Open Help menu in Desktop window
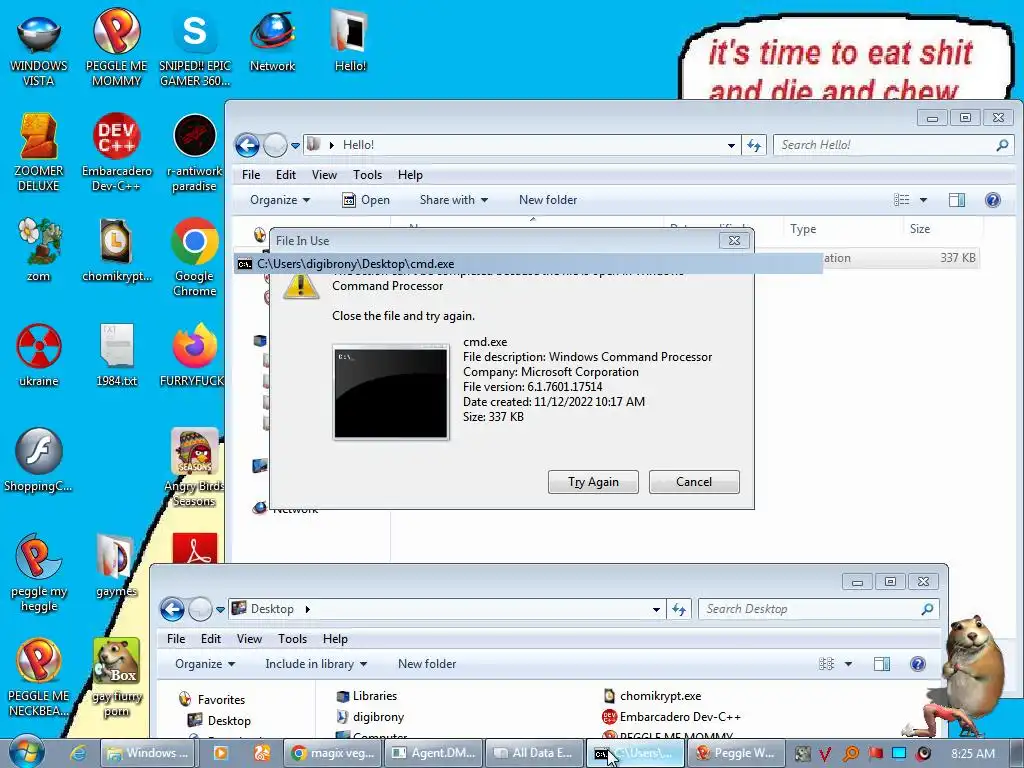Screen dimensions: 1024x768 pos(335,639)
